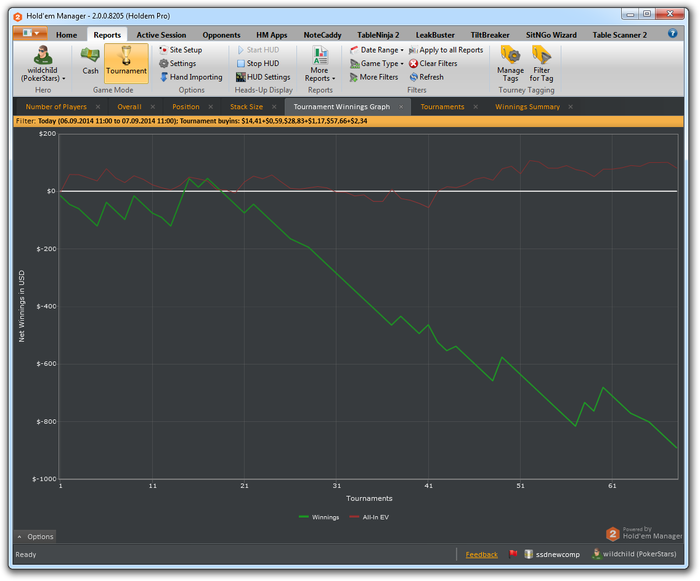Open the Settings gear option
The image size is (700, 581).
[178, 63]
